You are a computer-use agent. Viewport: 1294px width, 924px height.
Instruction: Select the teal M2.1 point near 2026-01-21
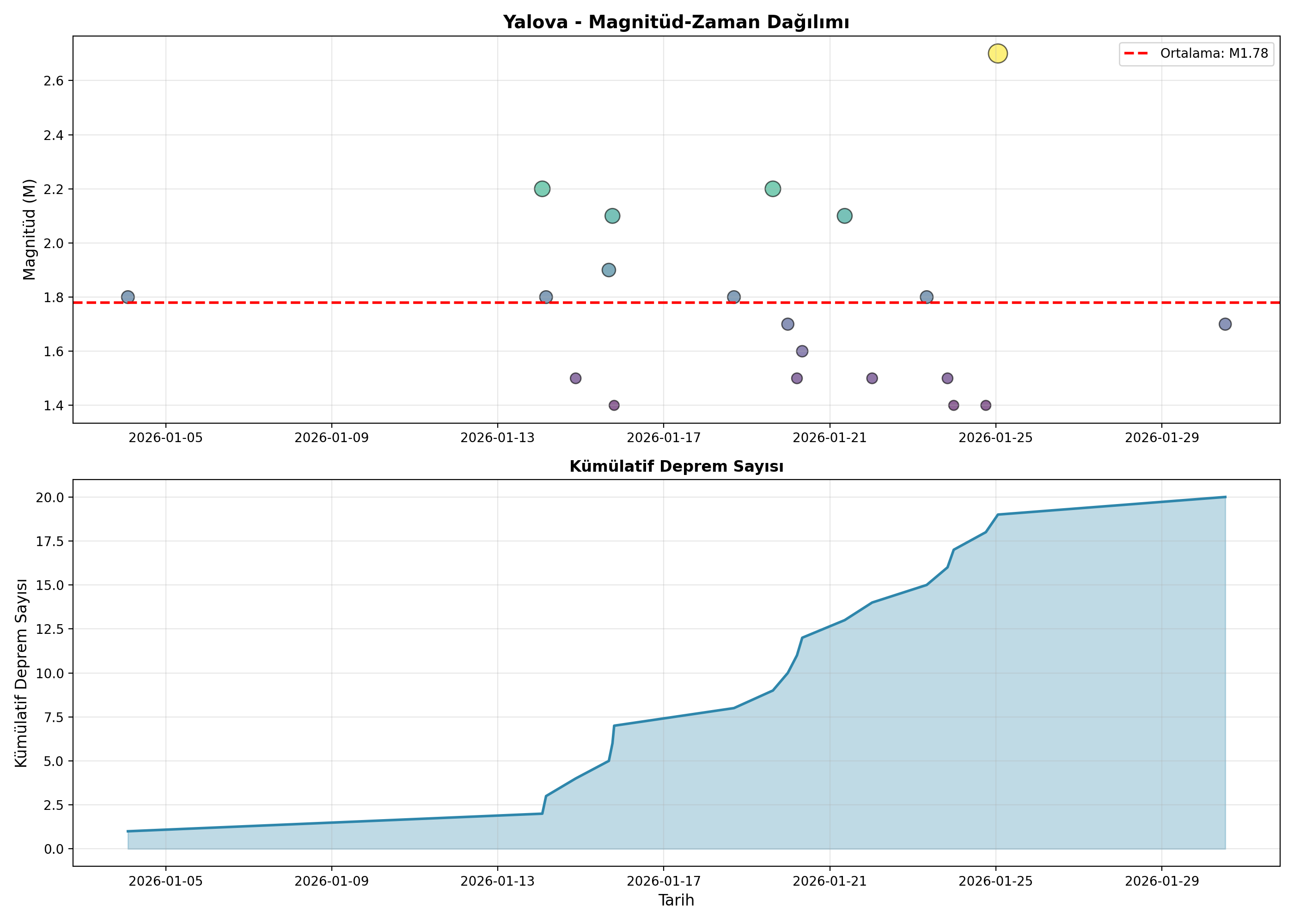click(844, 216)
